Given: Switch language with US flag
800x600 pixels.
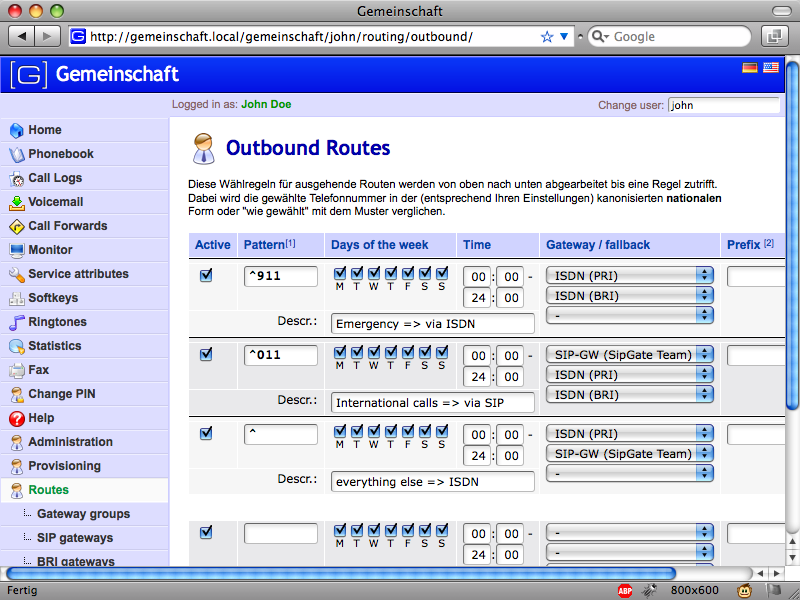Looking at the screenshot, I should 770,67.
